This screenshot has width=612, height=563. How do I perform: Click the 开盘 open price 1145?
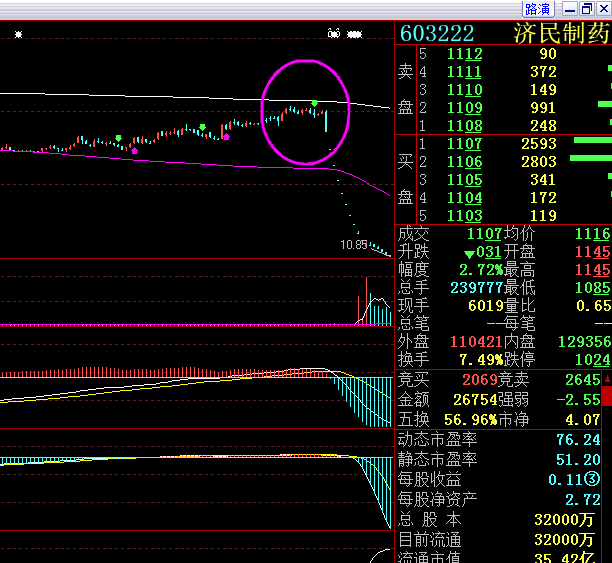coord(592,252)
